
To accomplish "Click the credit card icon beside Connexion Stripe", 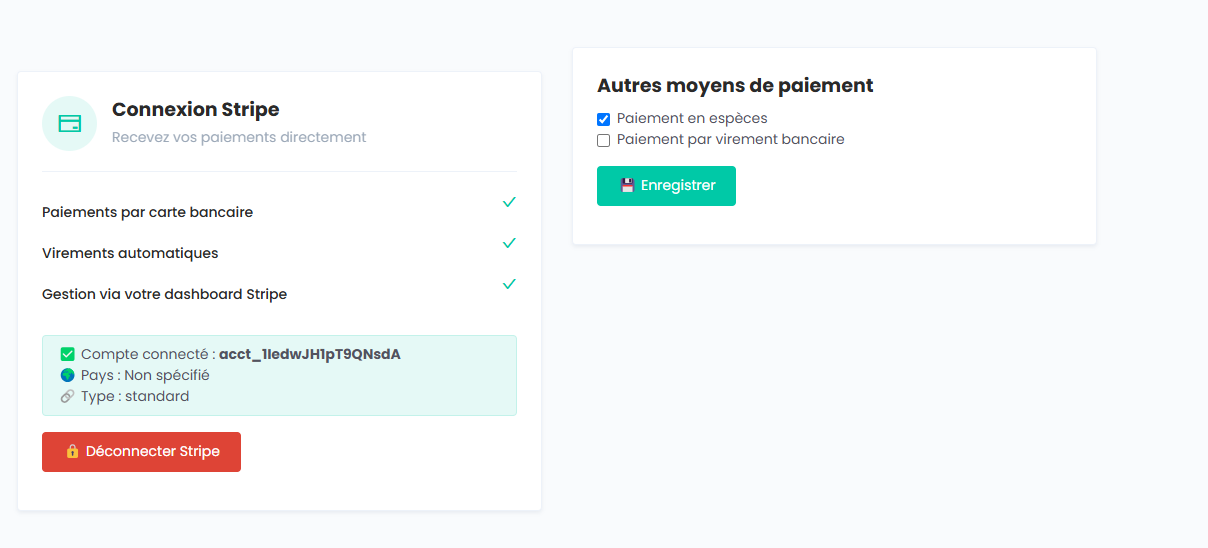I will [69, 123].
